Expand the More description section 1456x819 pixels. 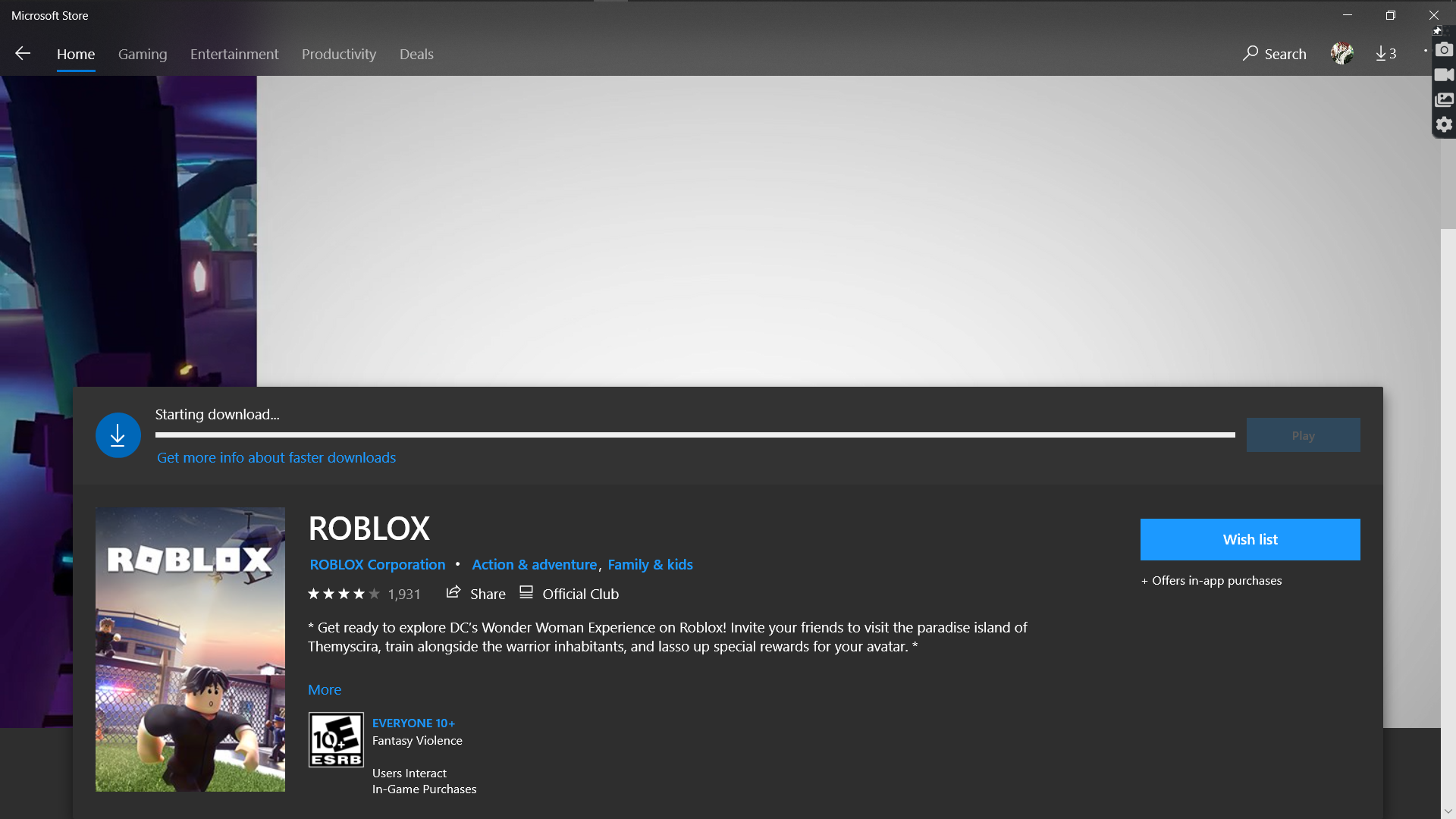325,689
